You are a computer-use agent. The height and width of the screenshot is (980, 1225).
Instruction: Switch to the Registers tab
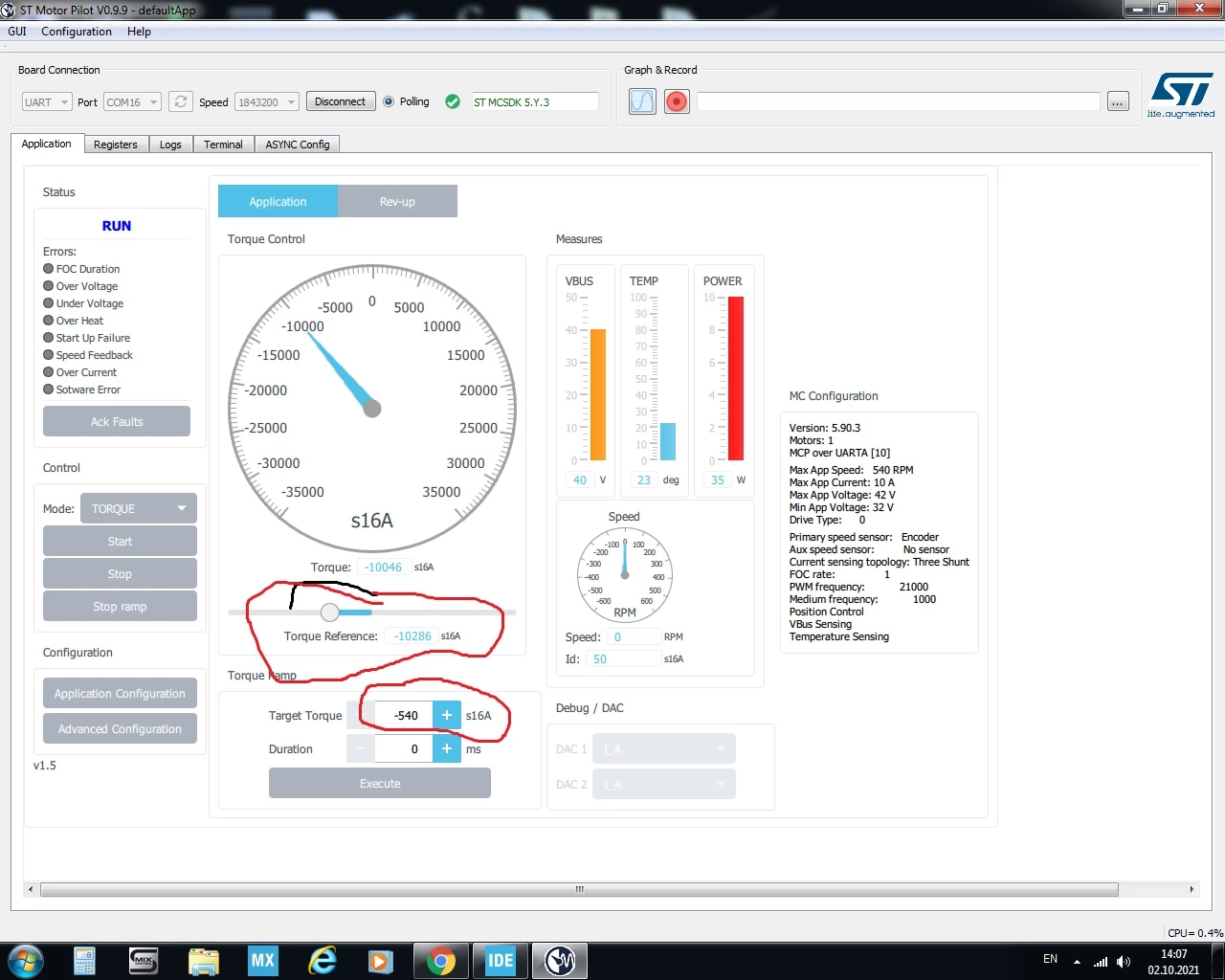tap(116, 145)
